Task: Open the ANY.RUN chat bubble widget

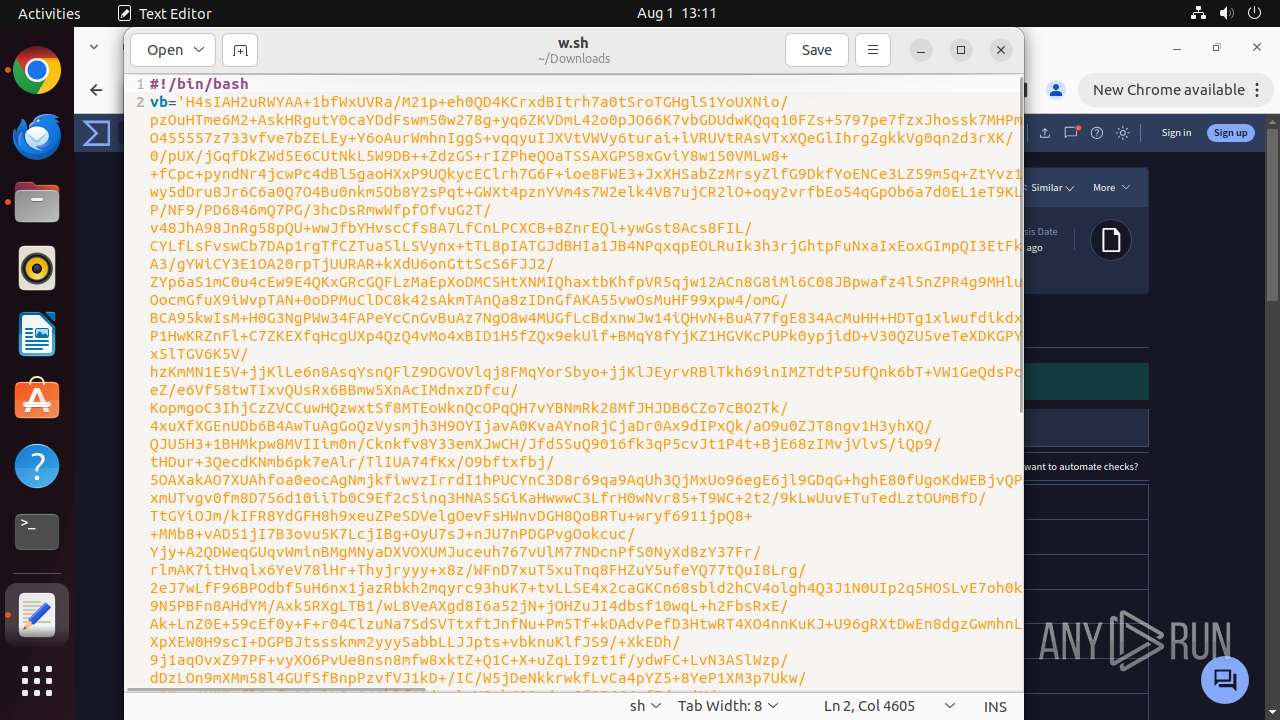Action: pos(1225,681)
